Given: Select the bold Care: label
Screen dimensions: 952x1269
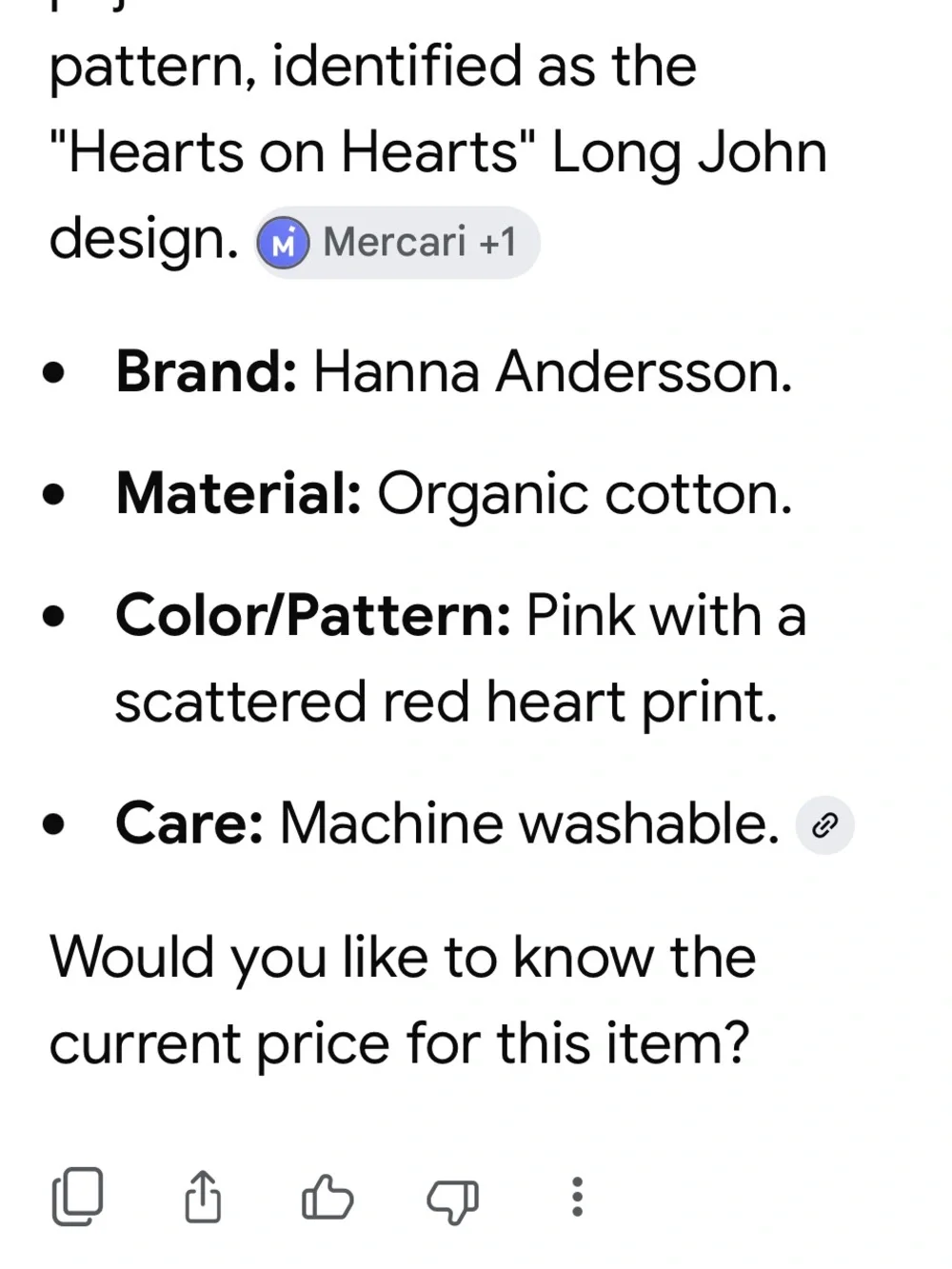Looking at the screenshot, I should click(189, 823).
